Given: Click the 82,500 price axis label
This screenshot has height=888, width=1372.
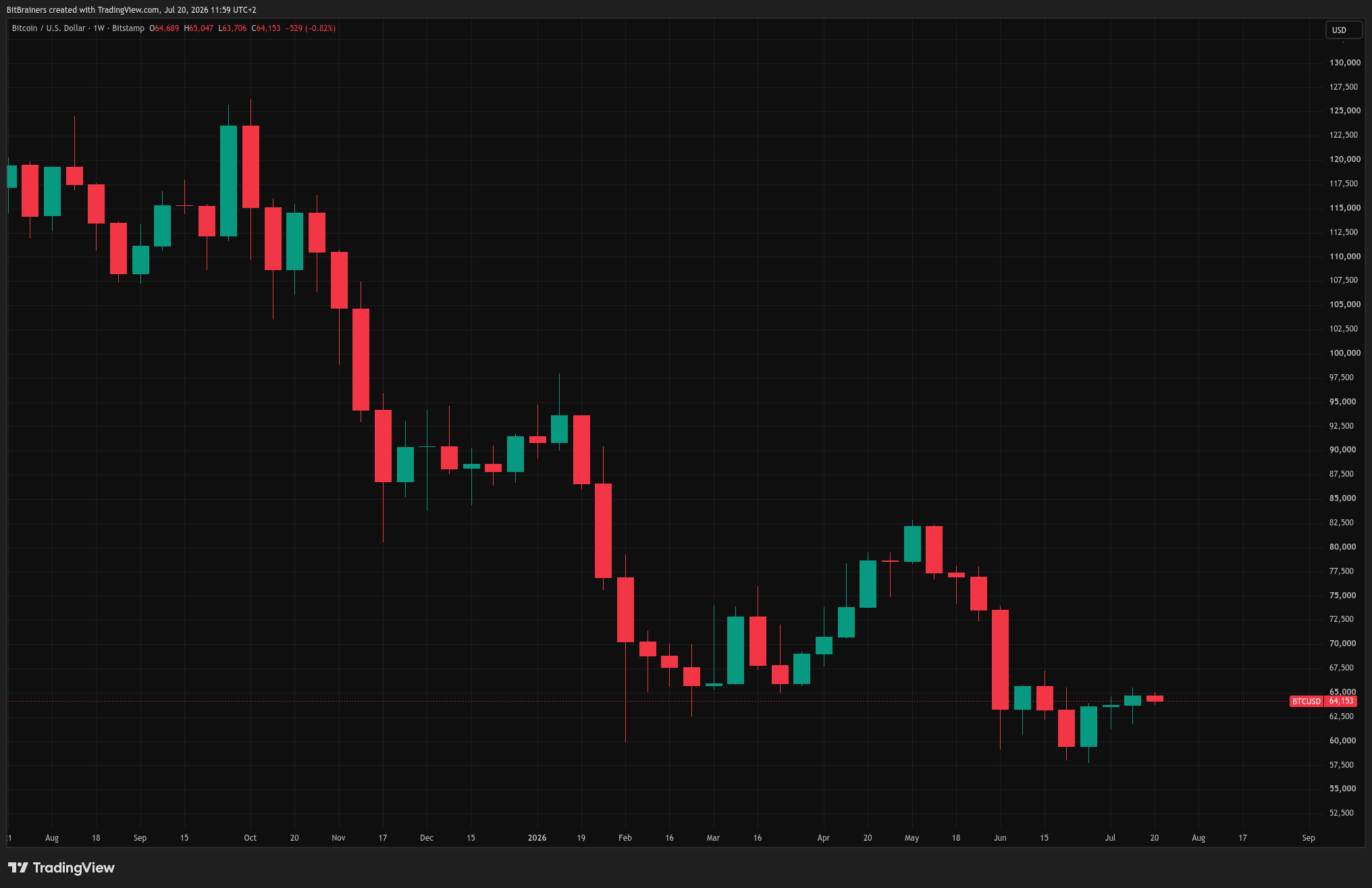Looking at the screenshot, I should tap(1342, 523).
